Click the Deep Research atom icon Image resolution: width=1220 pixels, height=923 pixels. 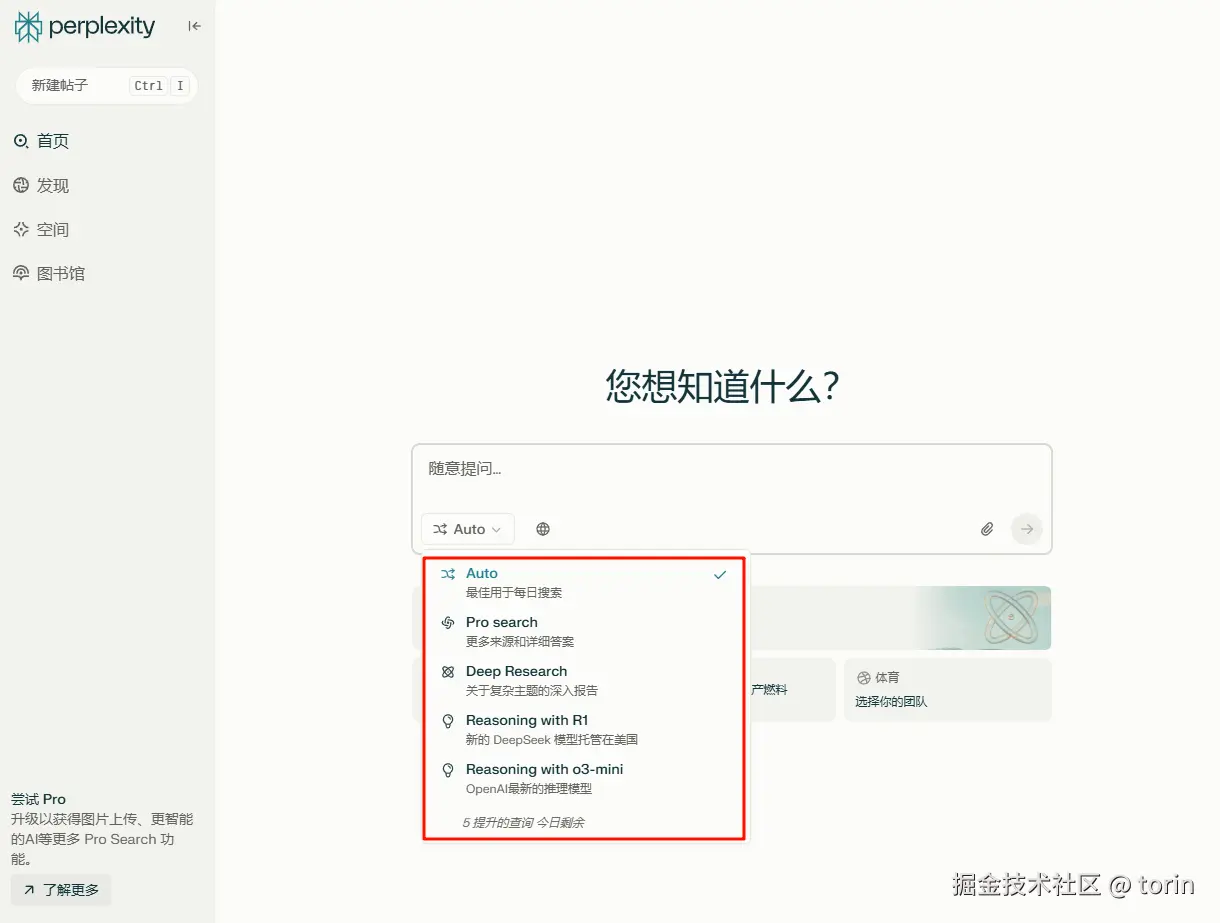click(x=448, y=672)
